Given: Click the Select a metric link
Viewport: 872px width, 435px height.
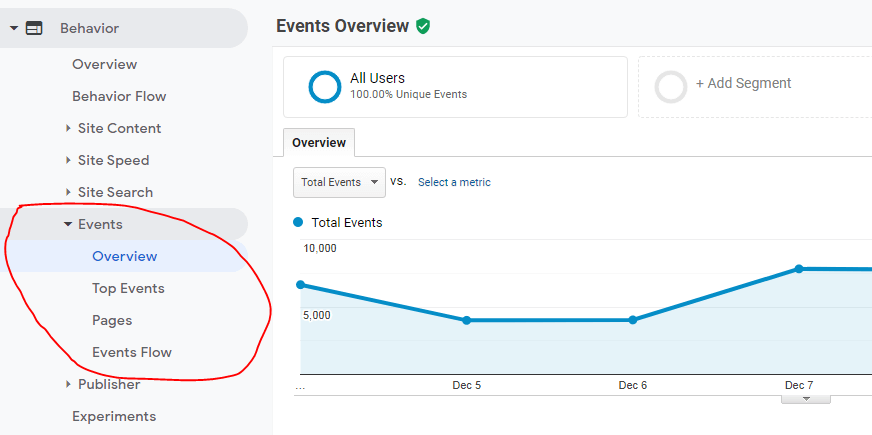Looking at the screenshot, I should pos(454,182).
